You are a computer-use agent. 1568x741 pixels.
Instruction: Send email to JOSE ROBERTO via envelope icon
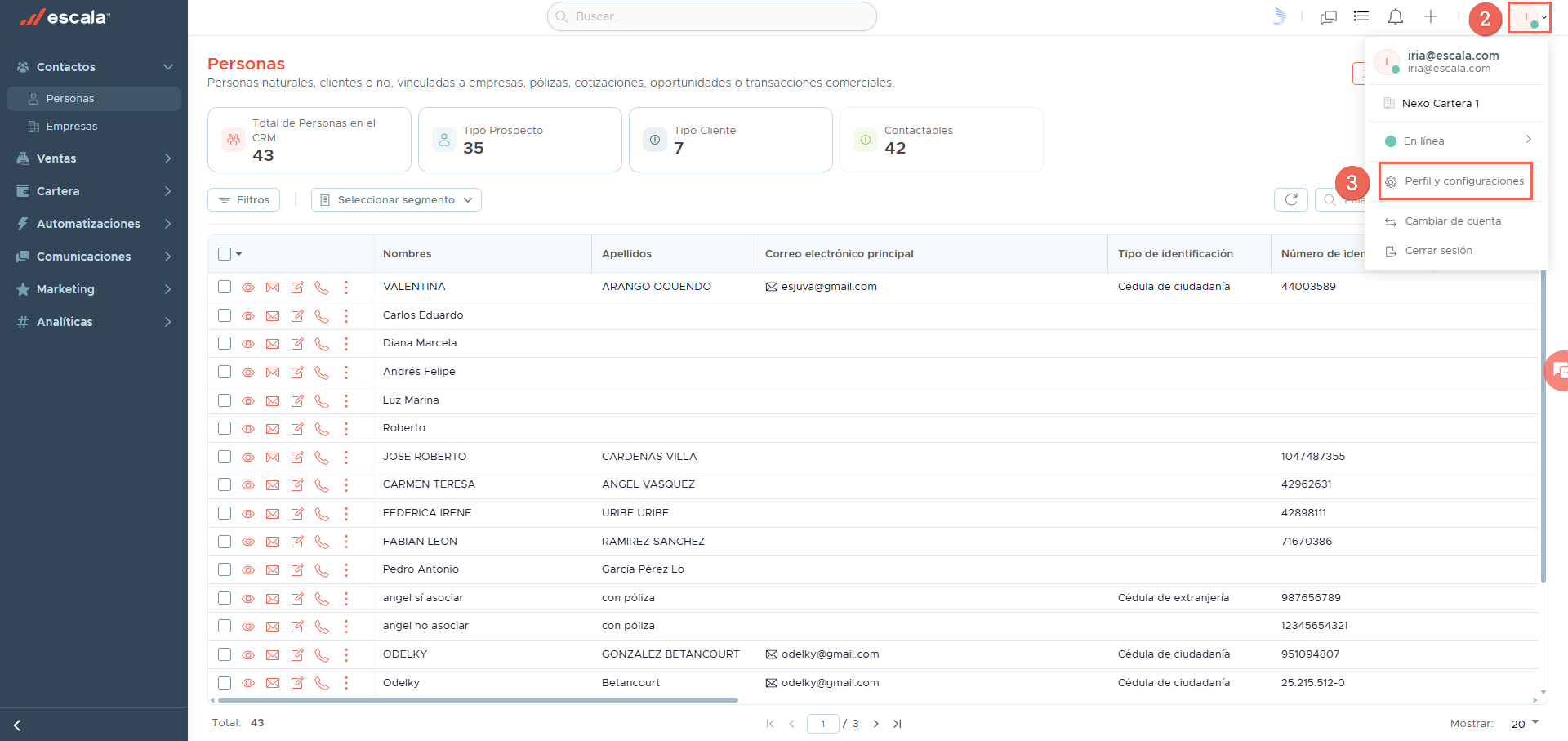point(273,458)
